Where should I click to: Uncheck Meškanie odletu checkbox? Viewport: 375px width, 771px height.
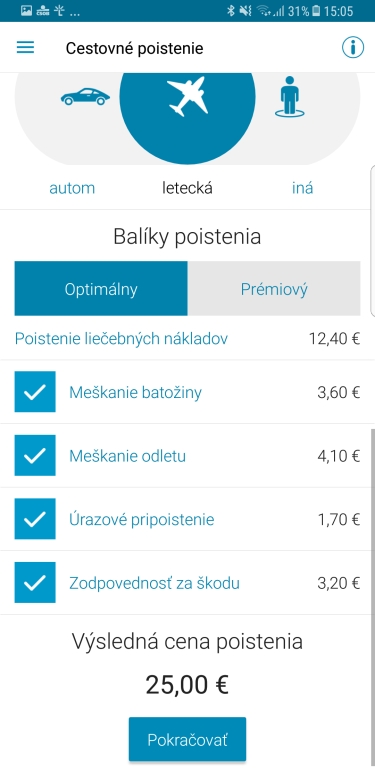coord(35,455)
